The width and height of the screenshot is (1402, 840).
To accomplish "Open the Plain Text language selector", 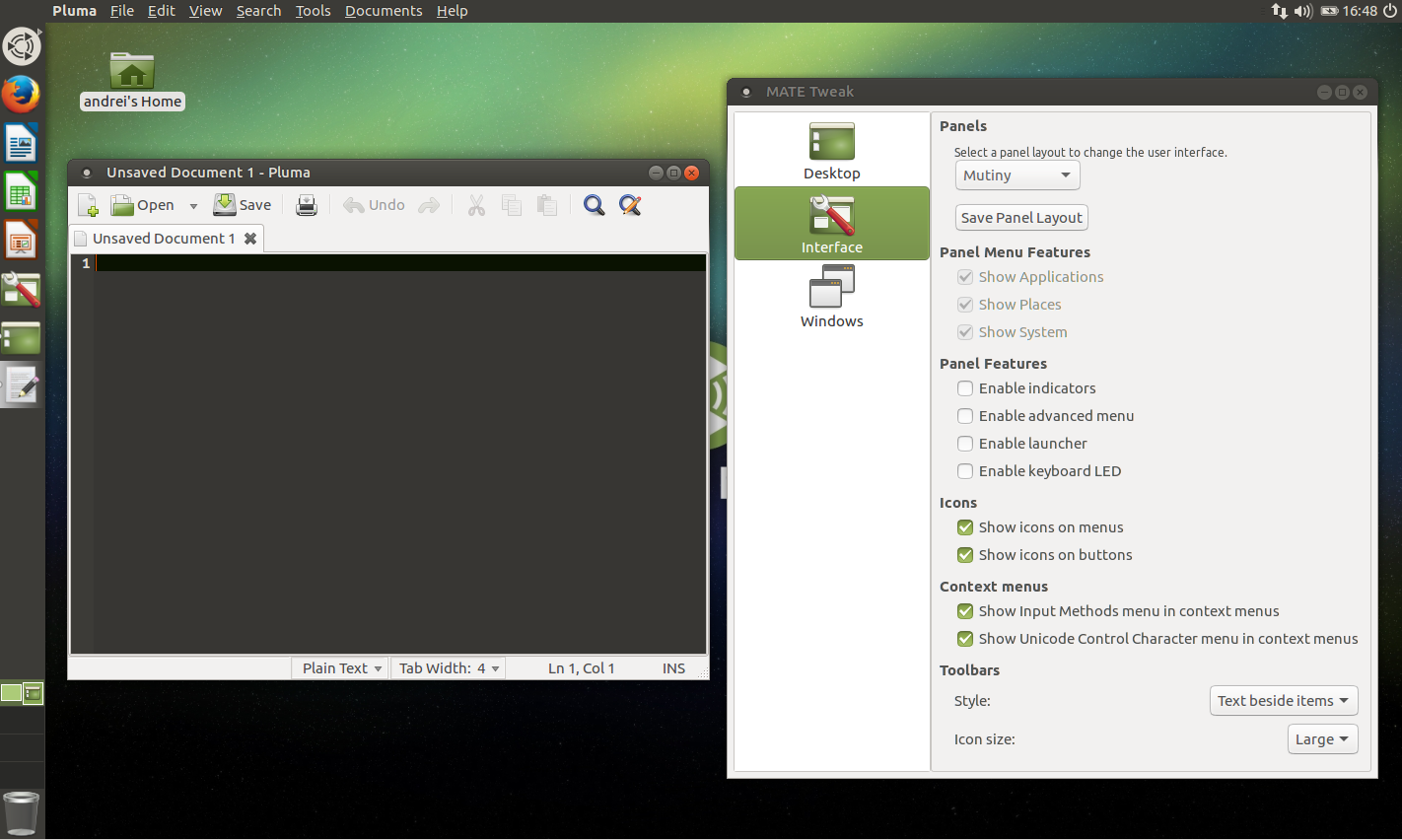I will pos(341,668).
